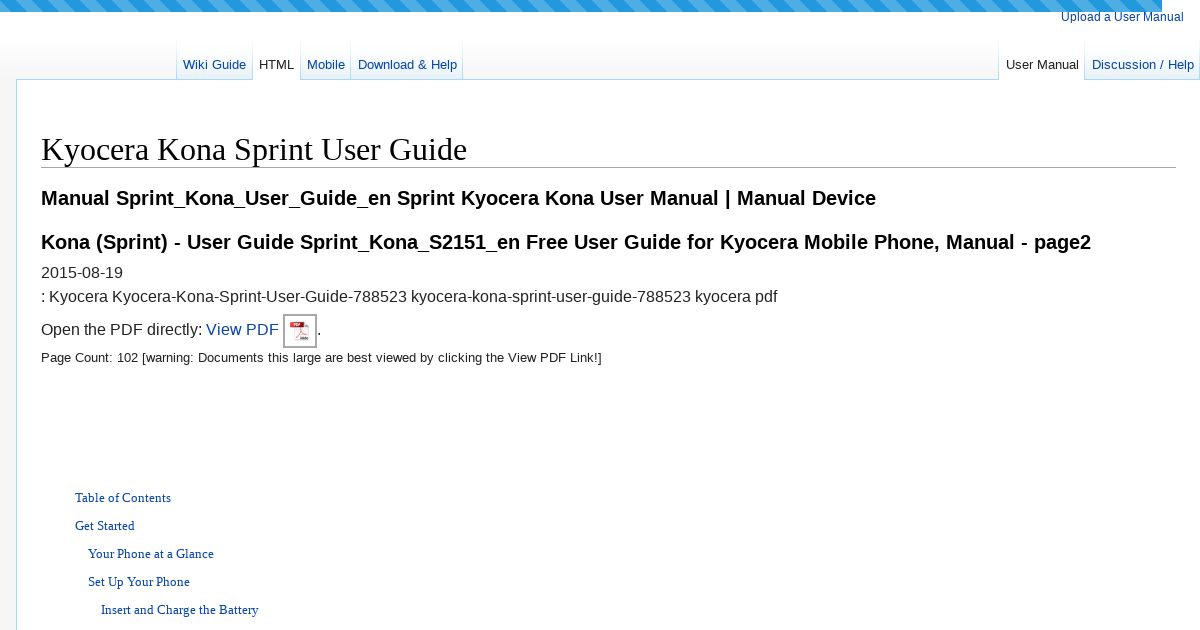Open the Discussion / Help tab
The height and width of the screenshot is (630, 1200).
point(1143,65)
